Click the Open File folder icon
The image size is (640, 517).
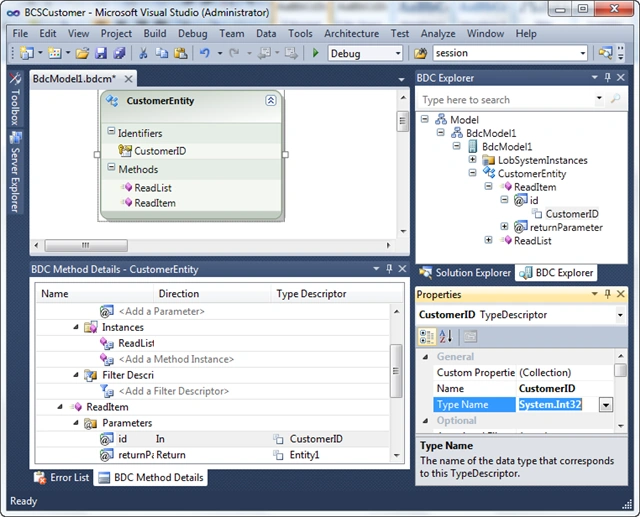(x=82, y=53)
